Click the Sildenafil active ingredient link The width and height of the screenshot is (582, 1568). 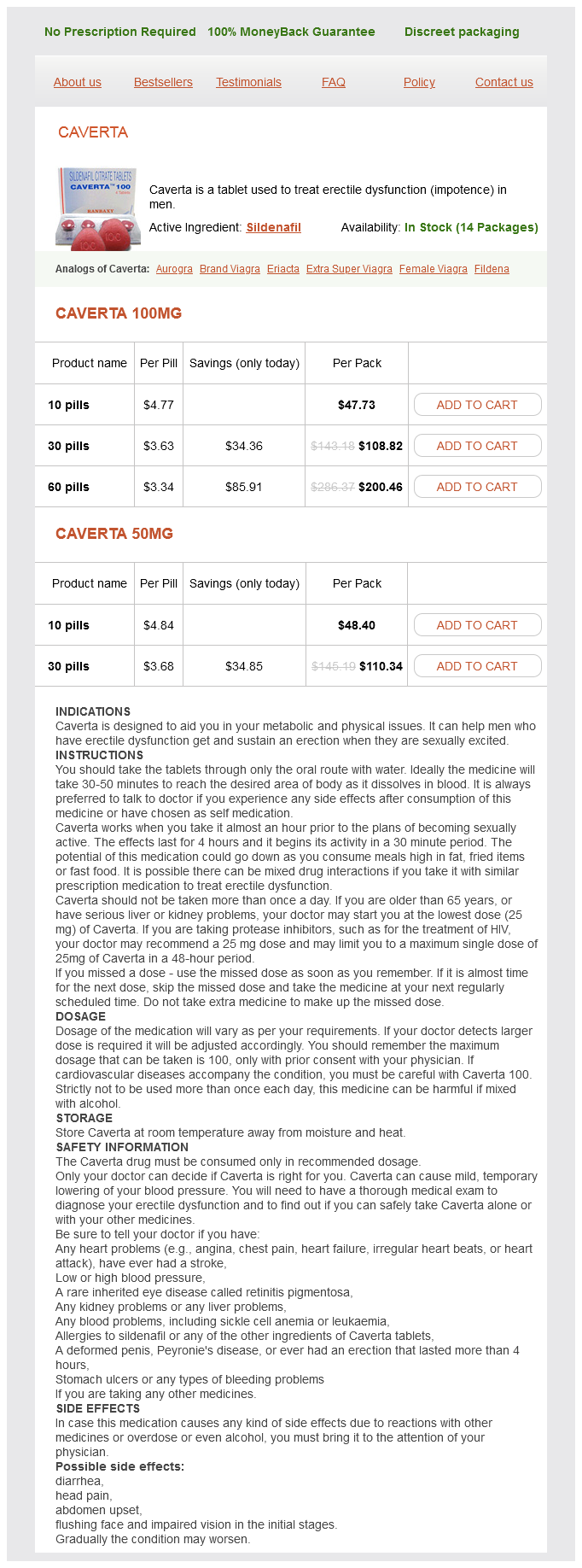pyautogui.click(x=273, y=227)
